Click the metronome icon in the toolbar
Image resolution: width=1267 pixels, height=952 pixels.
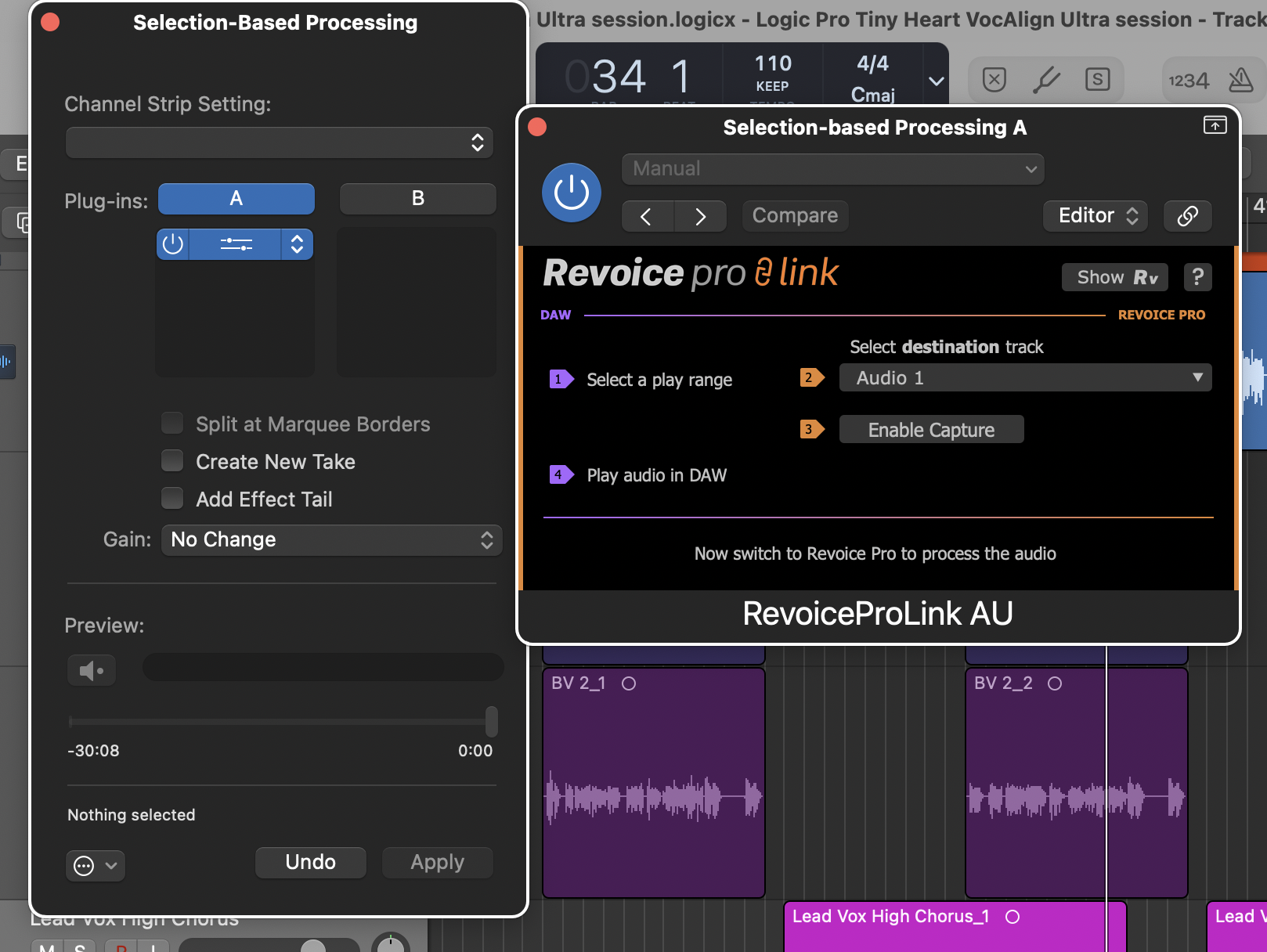tap(1240, 80)
